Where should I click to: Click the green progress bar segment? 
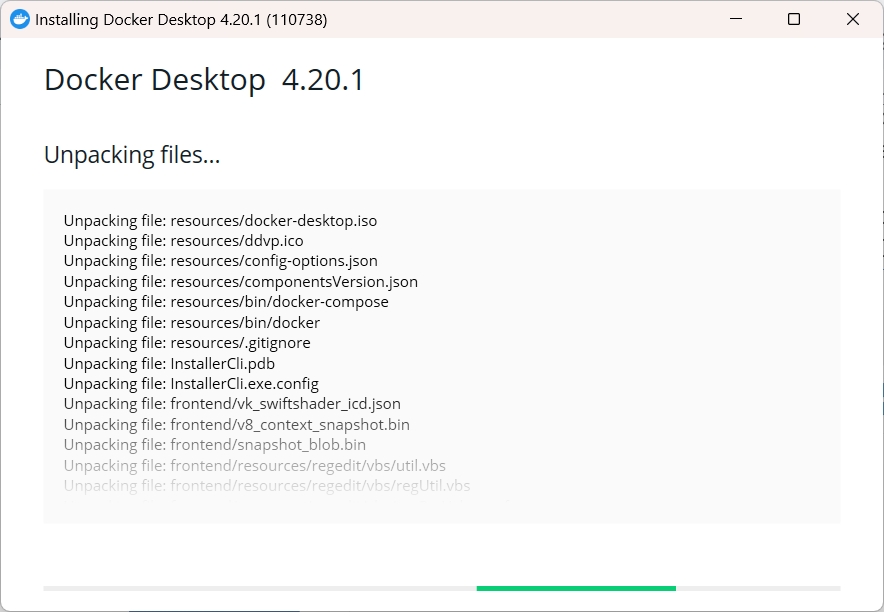[x=576, y=588]
